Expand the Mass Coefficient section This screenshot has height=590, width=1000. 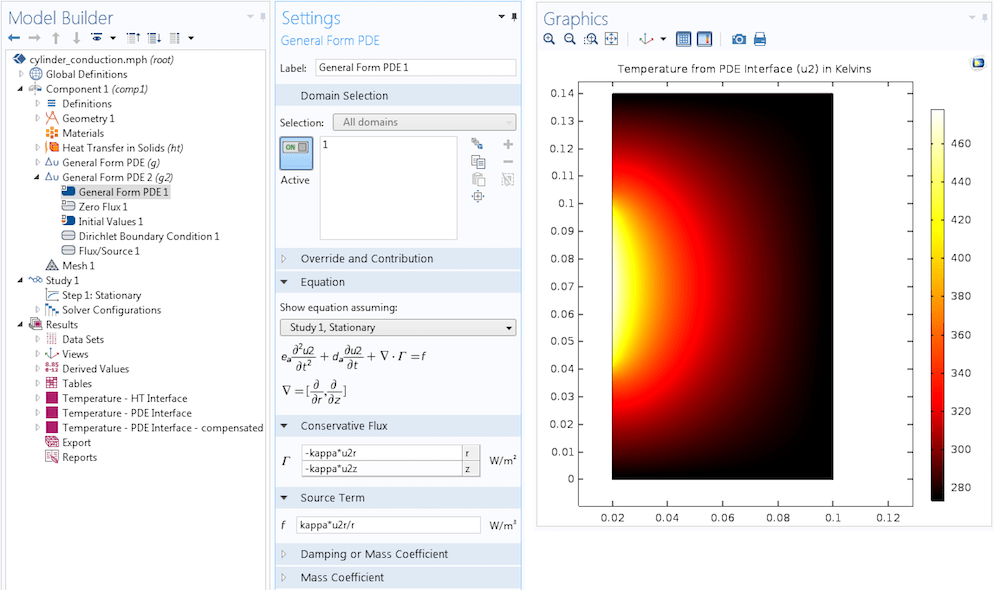click(284, 577)
